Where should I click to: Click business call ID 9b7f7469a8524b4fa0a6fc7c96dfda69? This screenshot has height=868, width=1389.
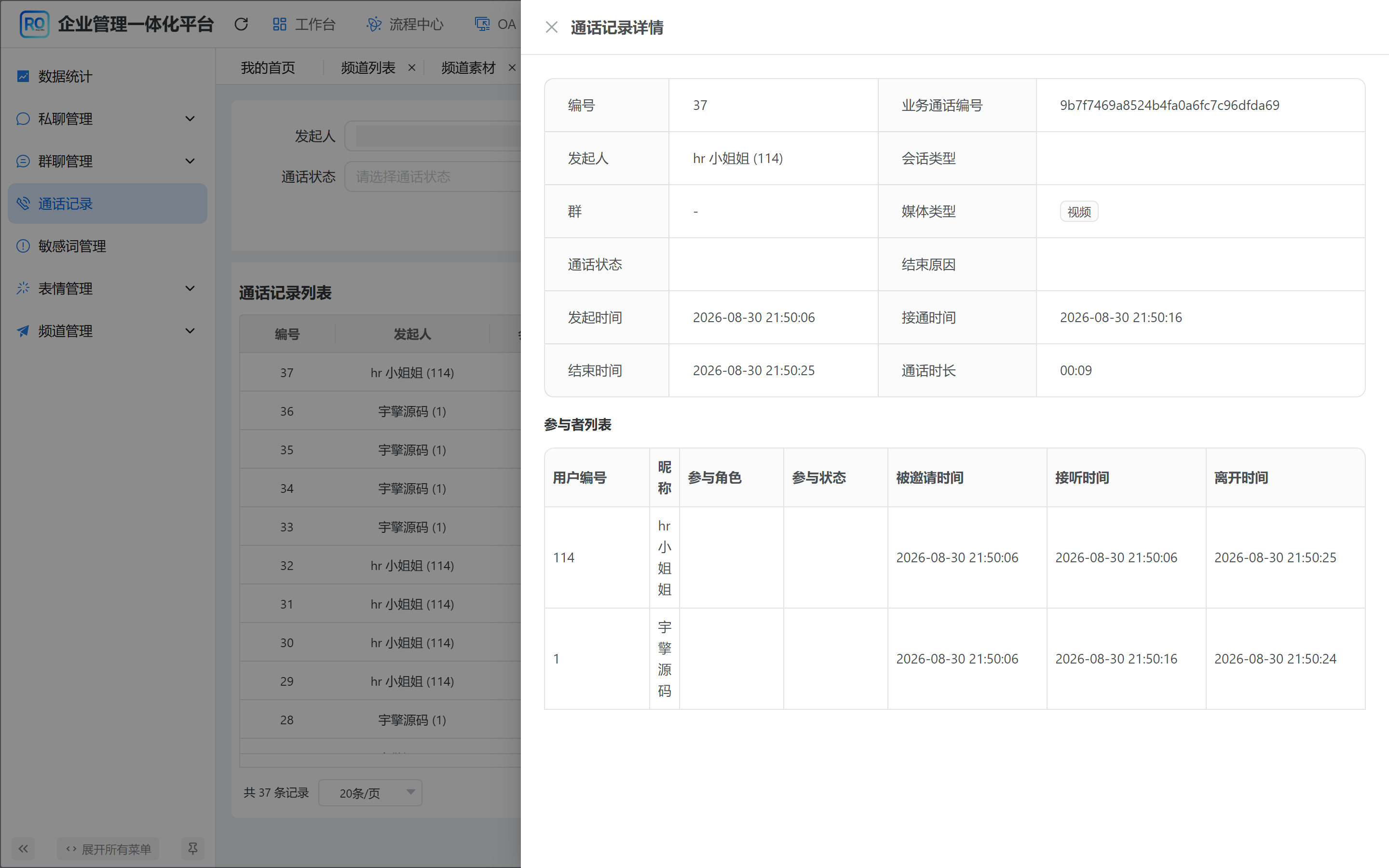coord(1169,105)
